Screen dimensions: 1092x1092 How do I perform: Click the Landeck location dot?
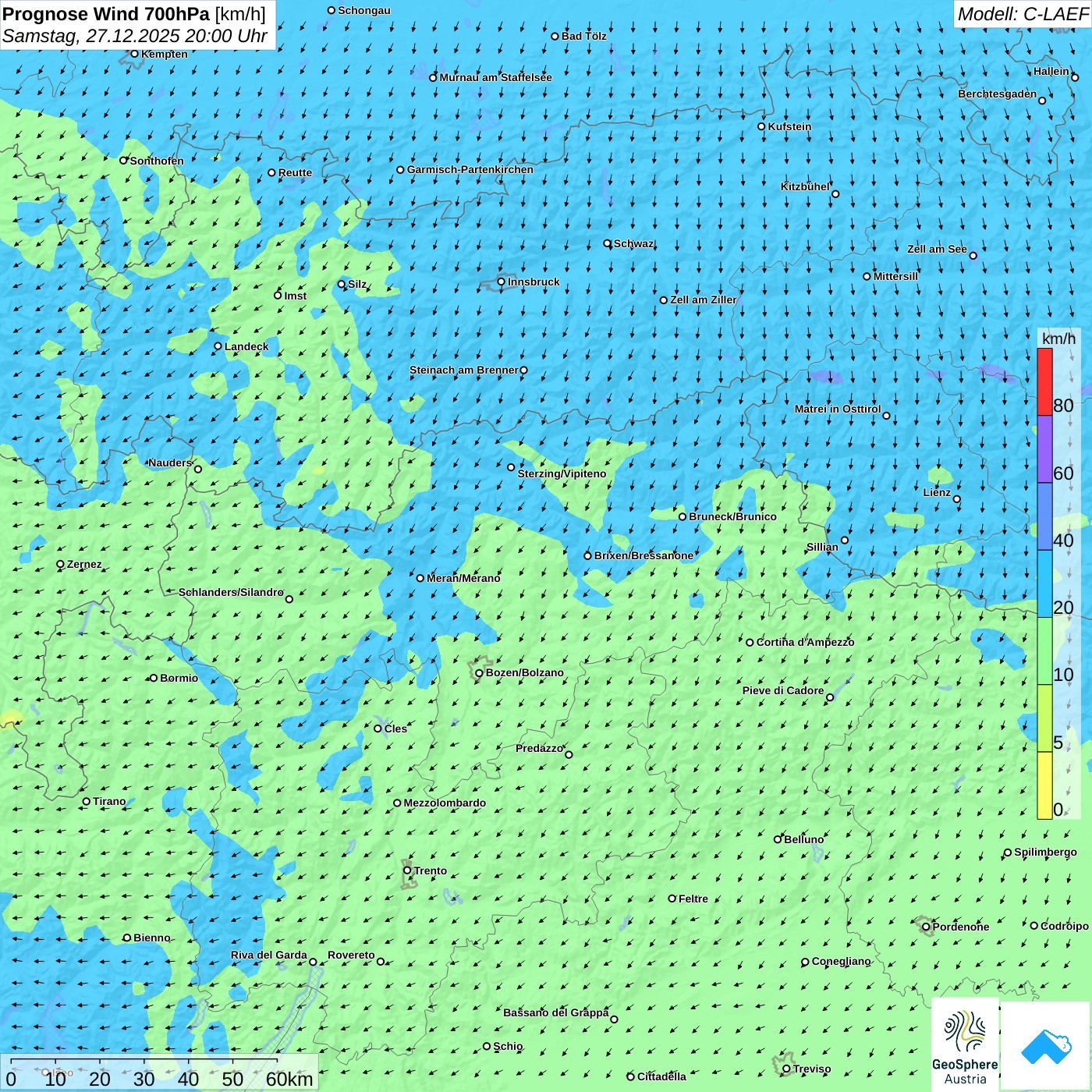click(218, 346)
